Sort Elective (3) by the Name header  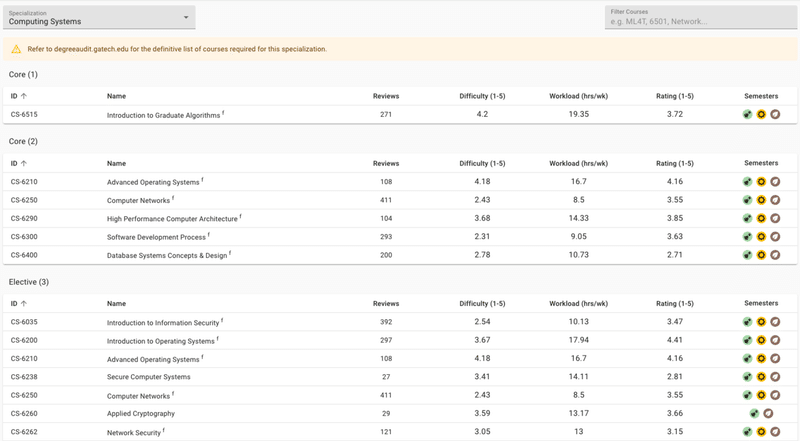point(116,303)
